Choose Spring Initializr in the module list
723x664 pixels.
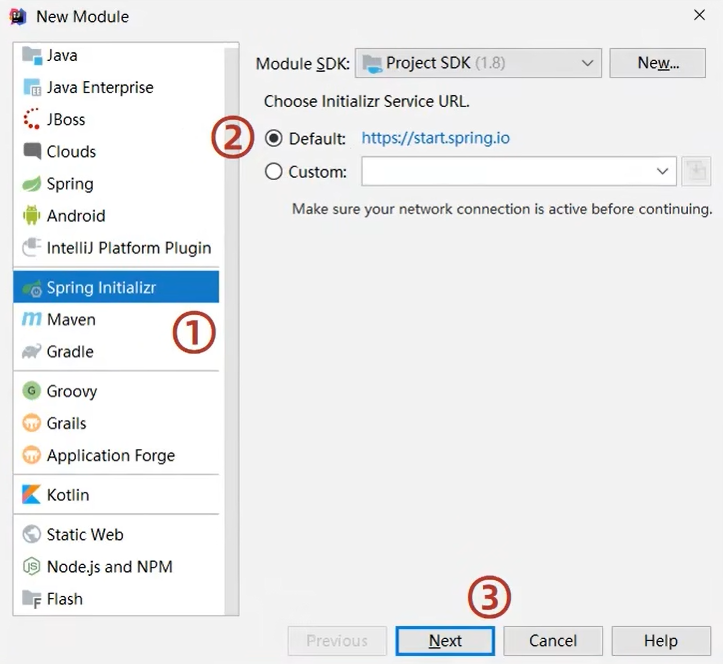coord(116,287)
